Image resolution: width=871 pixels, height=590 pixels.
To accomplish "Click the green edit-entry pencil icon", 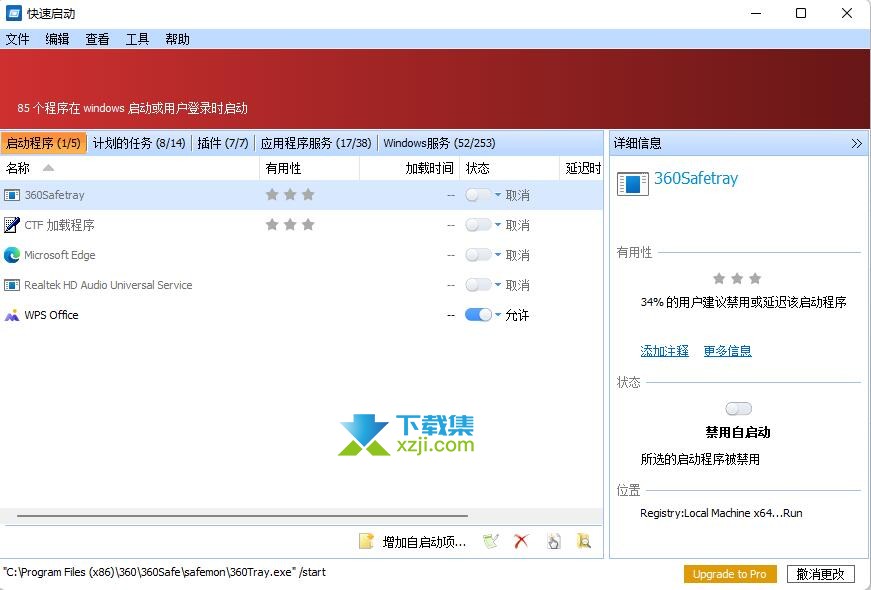I will [490, 541].
